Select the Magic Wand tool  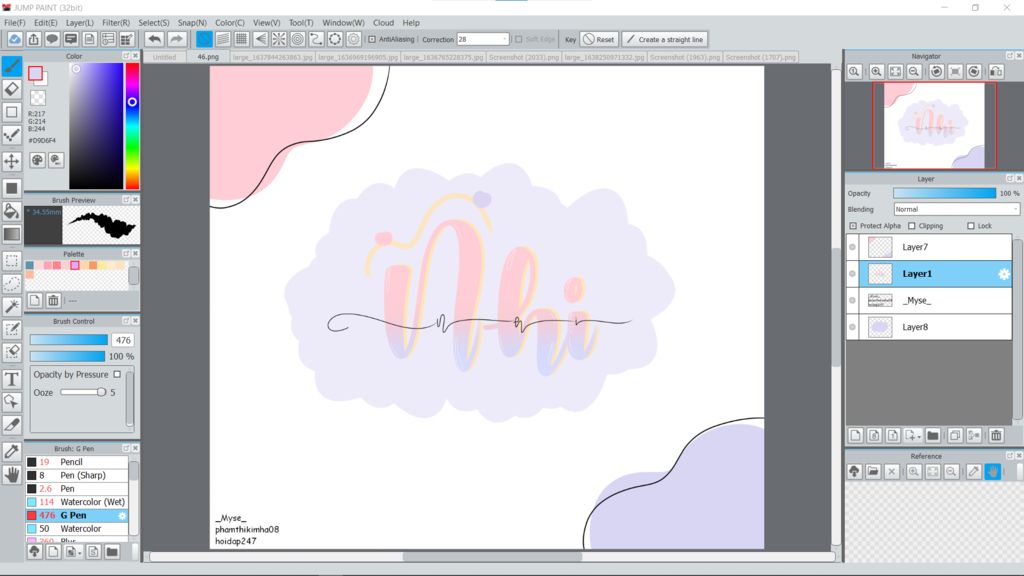coord(12,306)
